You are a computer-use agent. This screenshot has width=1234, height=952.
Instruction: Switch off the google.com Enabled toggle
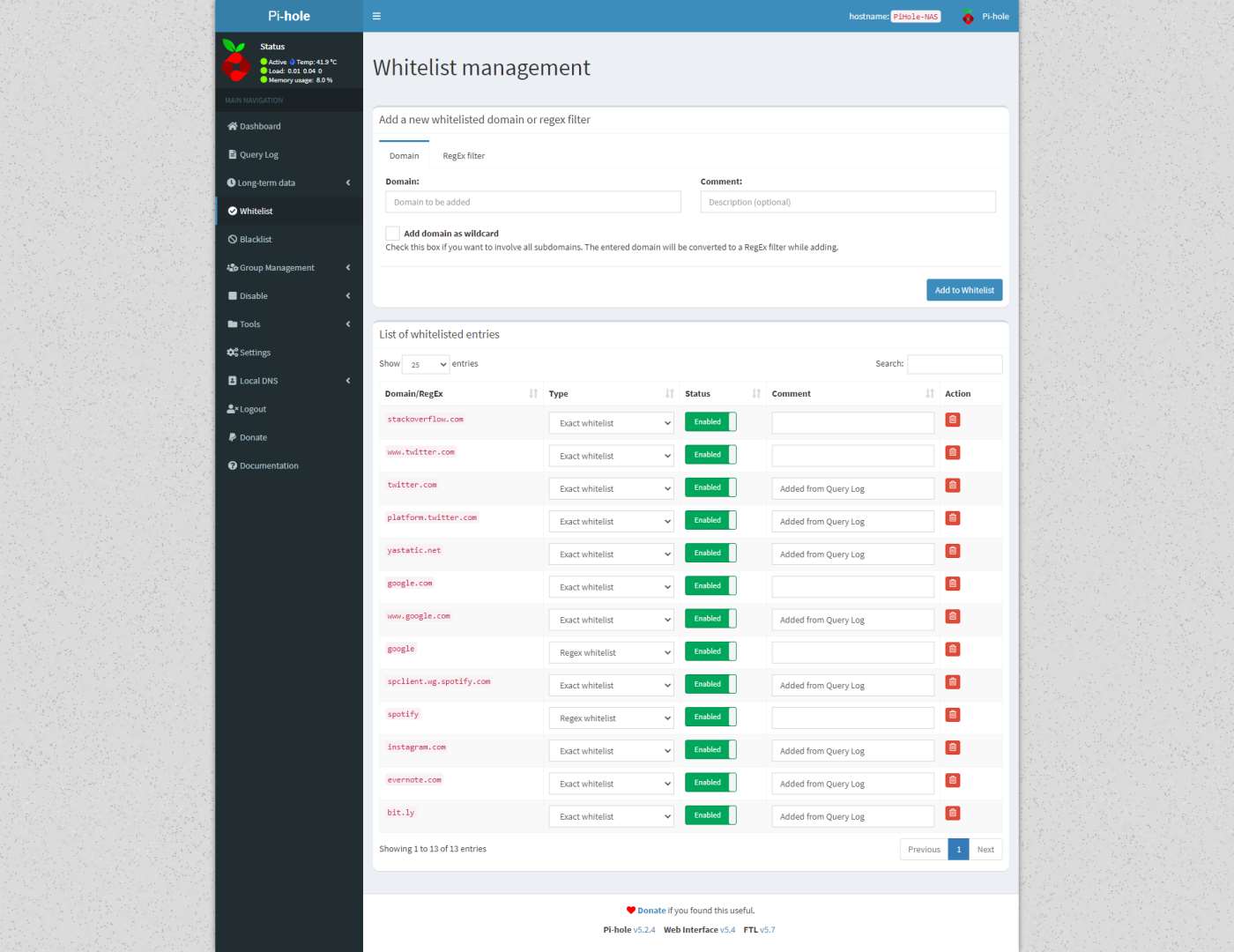(x=710, y=586)
